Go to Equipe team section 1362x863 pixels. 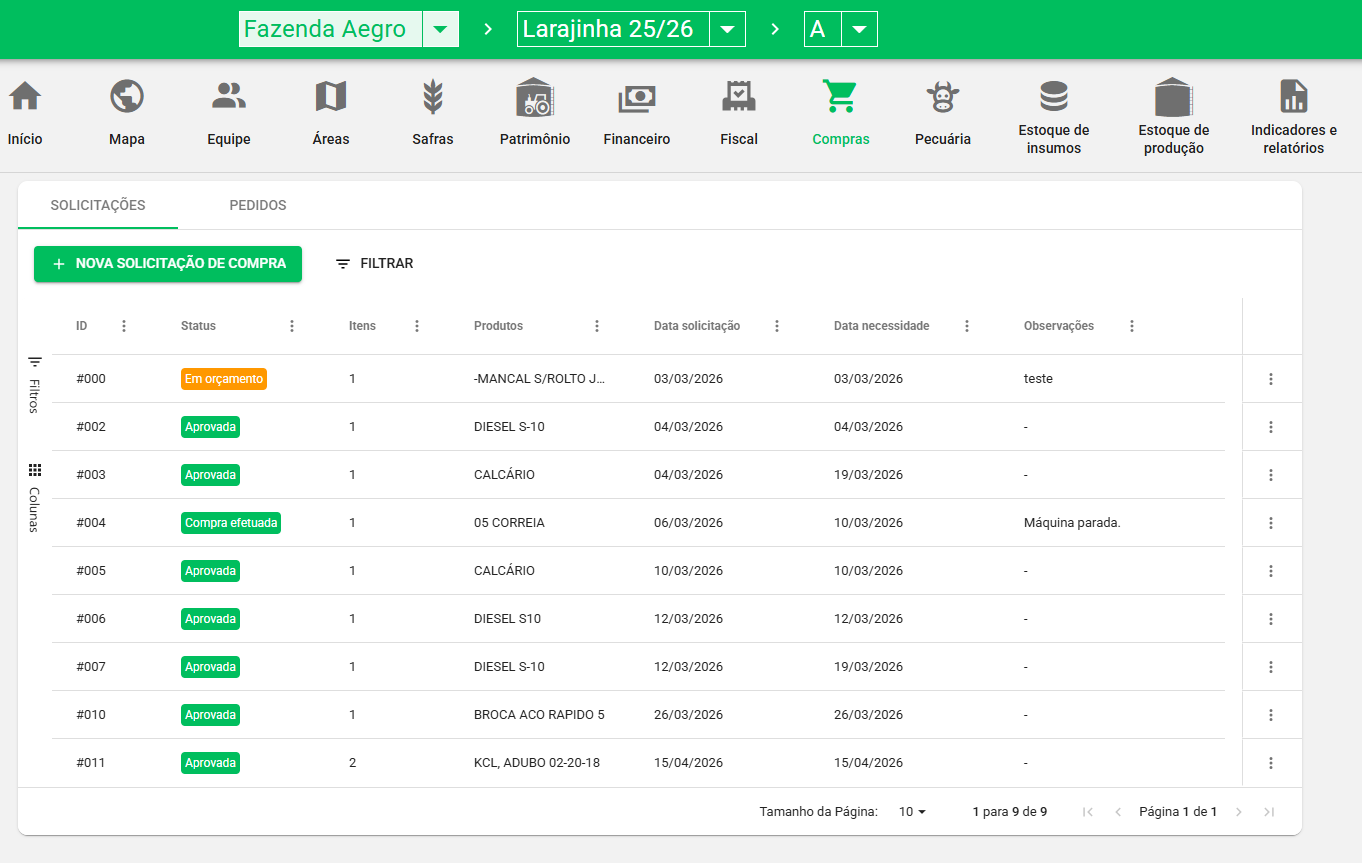pyautogui.click(x=229, y=98)
